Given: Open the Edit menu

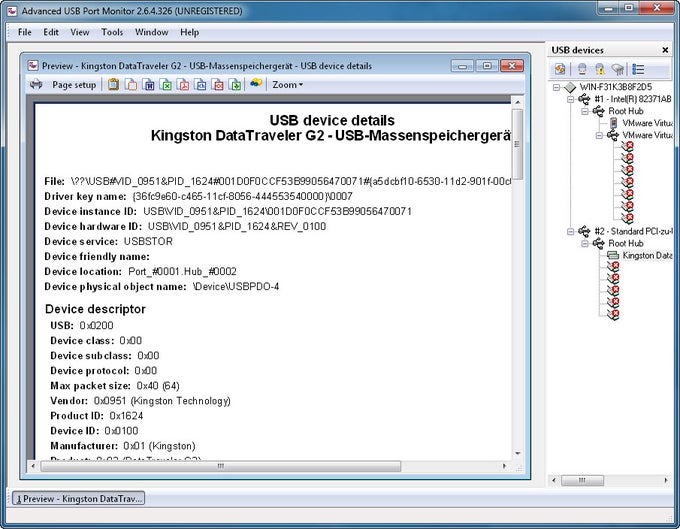Looking at the screenshot, I should [x=51, y=32].
